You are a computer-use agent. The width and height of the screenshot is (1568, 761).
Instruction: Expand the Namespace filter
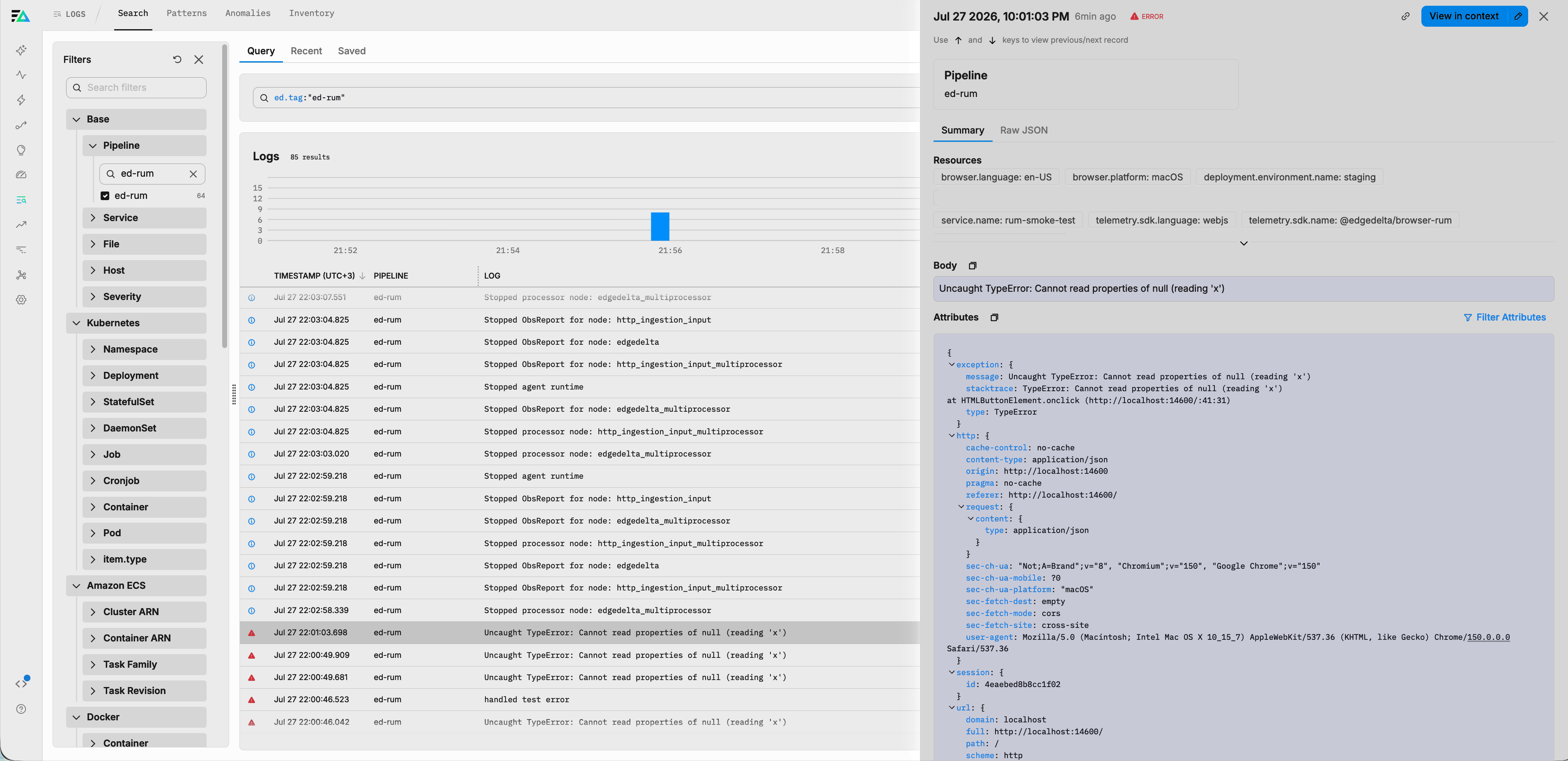pyautogui.click(x=92, y=349)
